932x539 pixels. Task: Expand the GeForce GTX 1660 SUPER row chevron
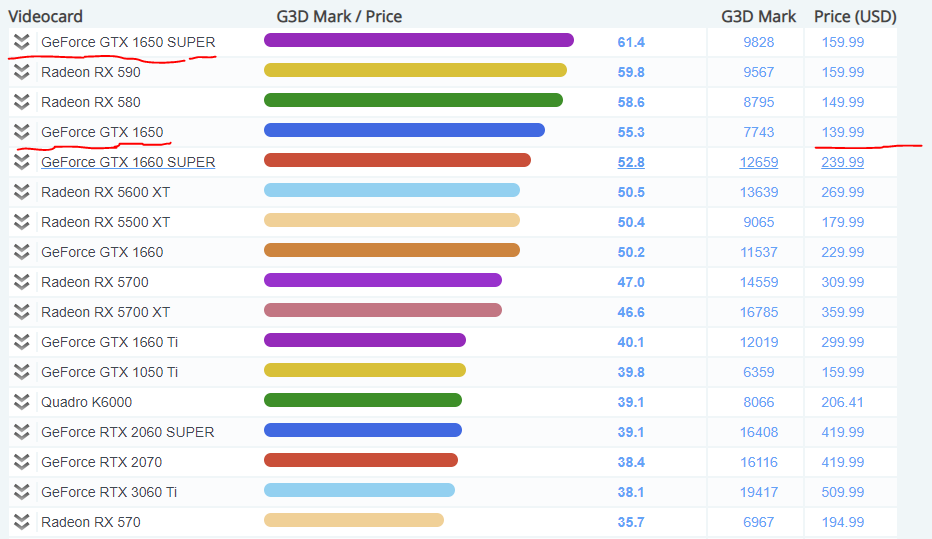(22, 162)
